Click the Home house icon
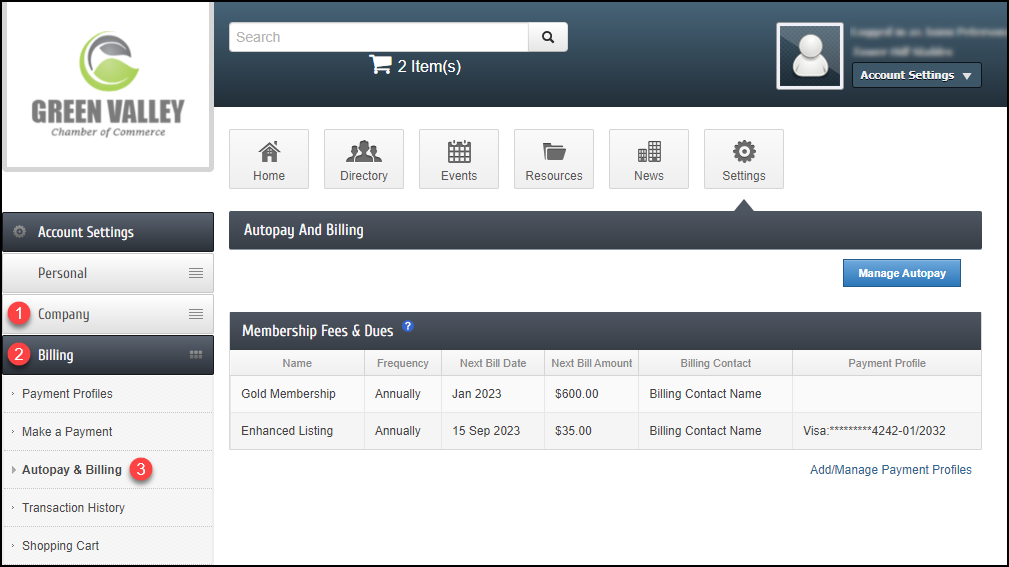 (269, 152)
